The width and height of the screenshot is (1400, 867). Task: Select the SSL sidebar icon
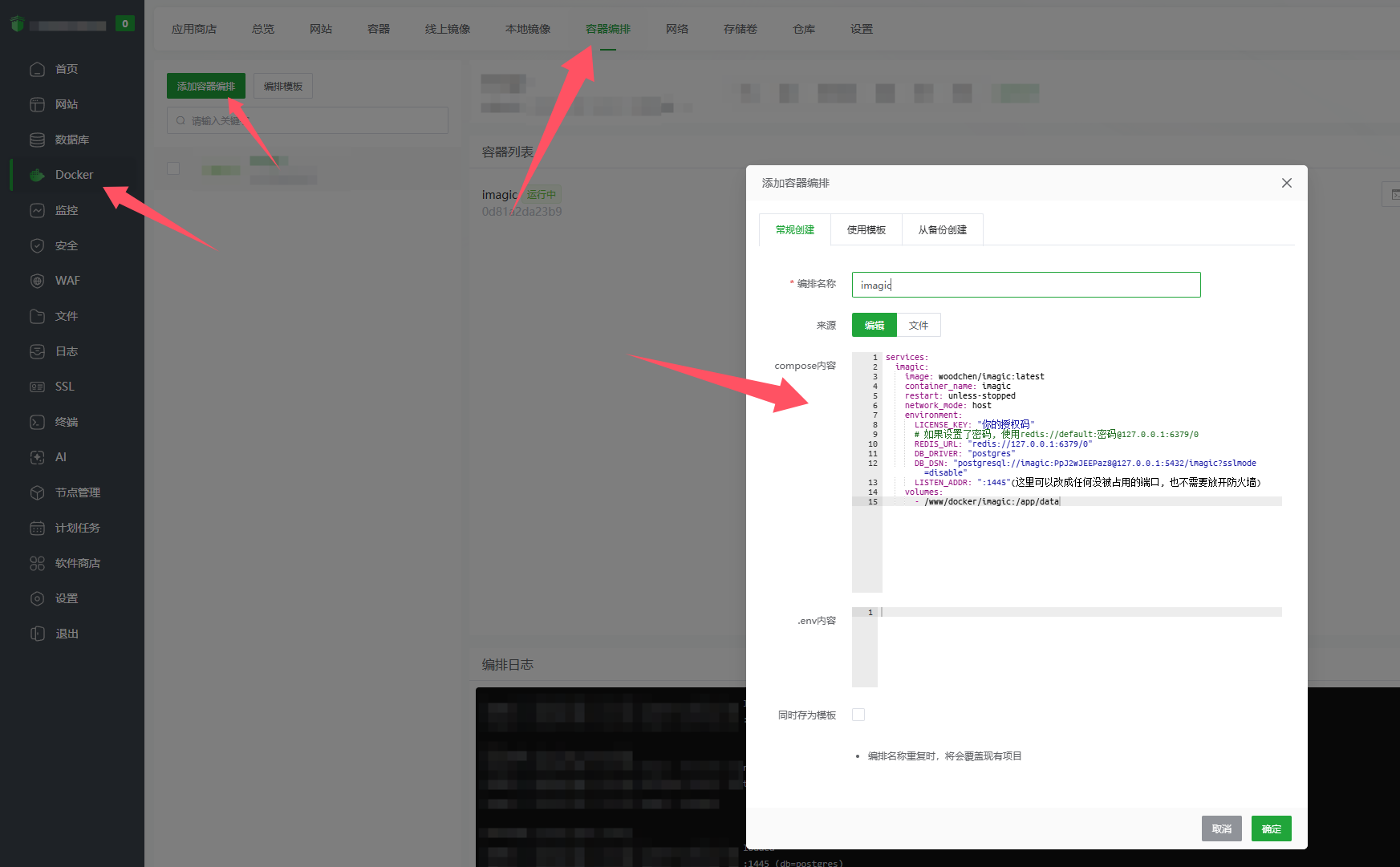tap(37, 387)
